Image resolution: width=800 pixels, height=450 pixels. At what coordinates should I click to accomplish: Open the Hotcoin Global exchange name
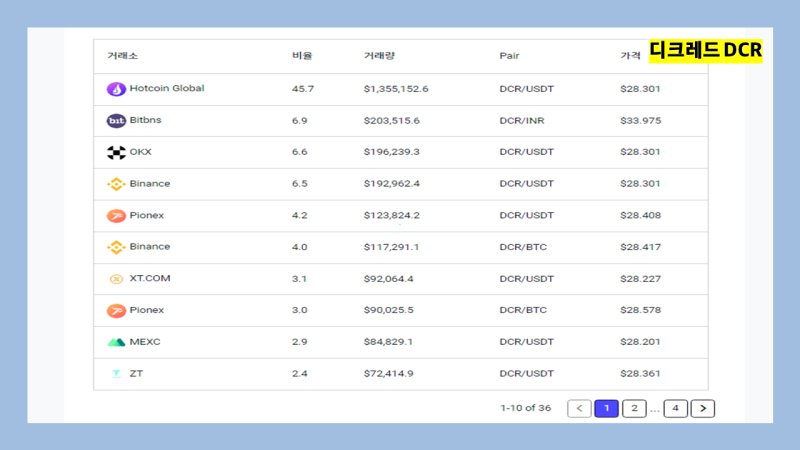tap(167, 88)
